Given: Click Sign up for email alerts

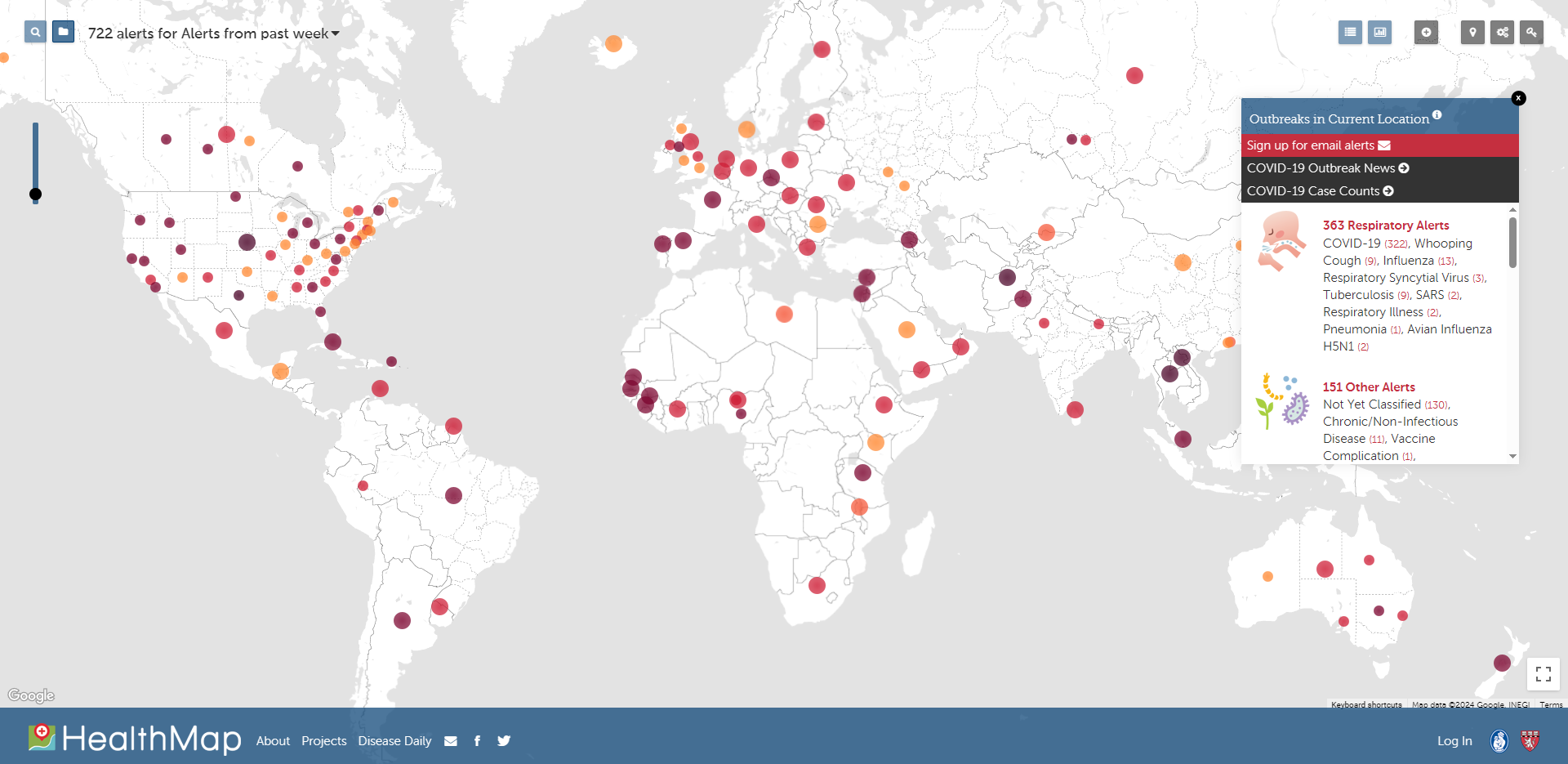Looking at the screenshot, I should click(x=1317, y=145).
